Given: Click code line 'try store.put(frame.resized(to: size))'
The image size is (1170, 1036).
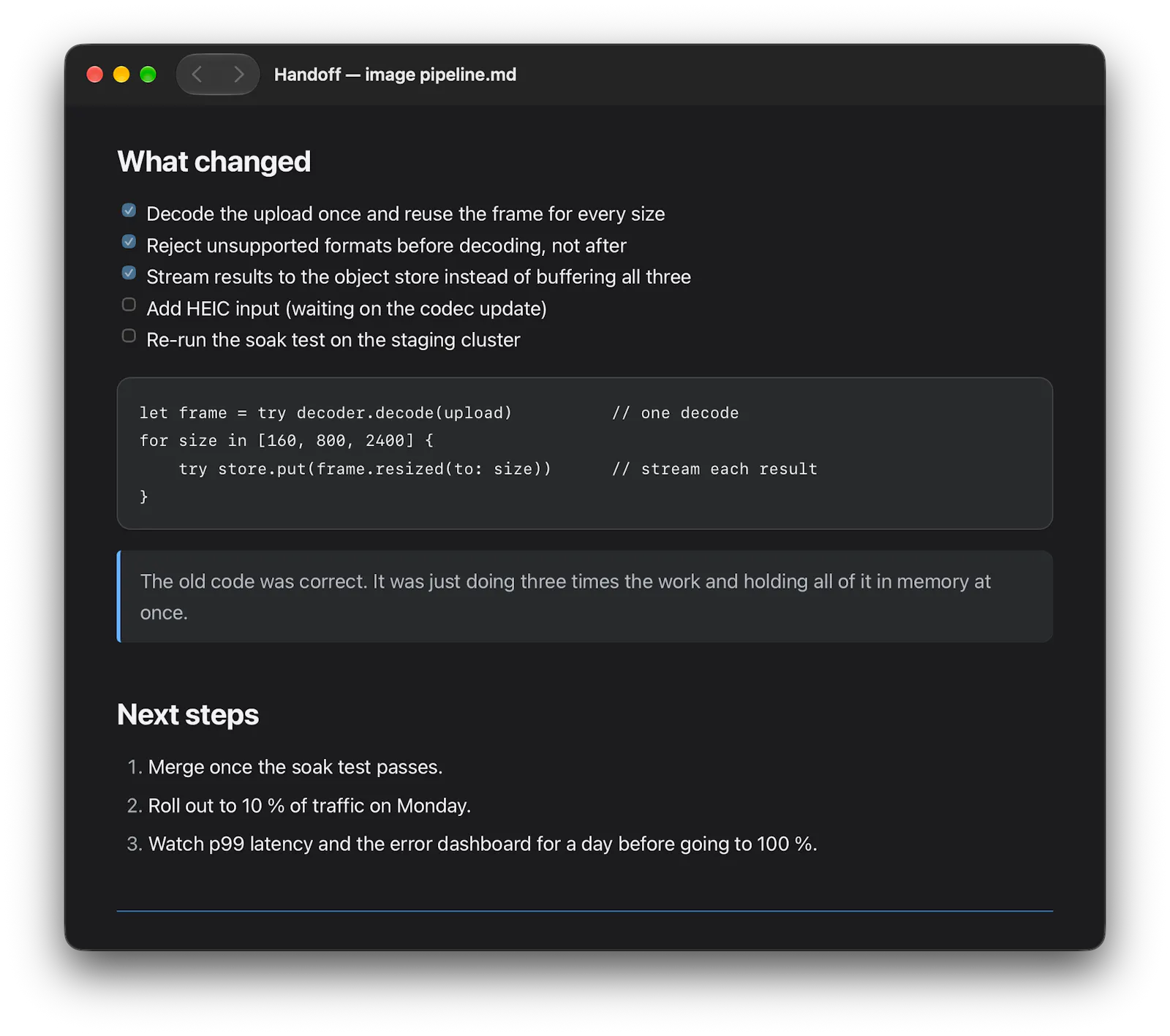Looking at the screenshot, I should pos(365,469).
